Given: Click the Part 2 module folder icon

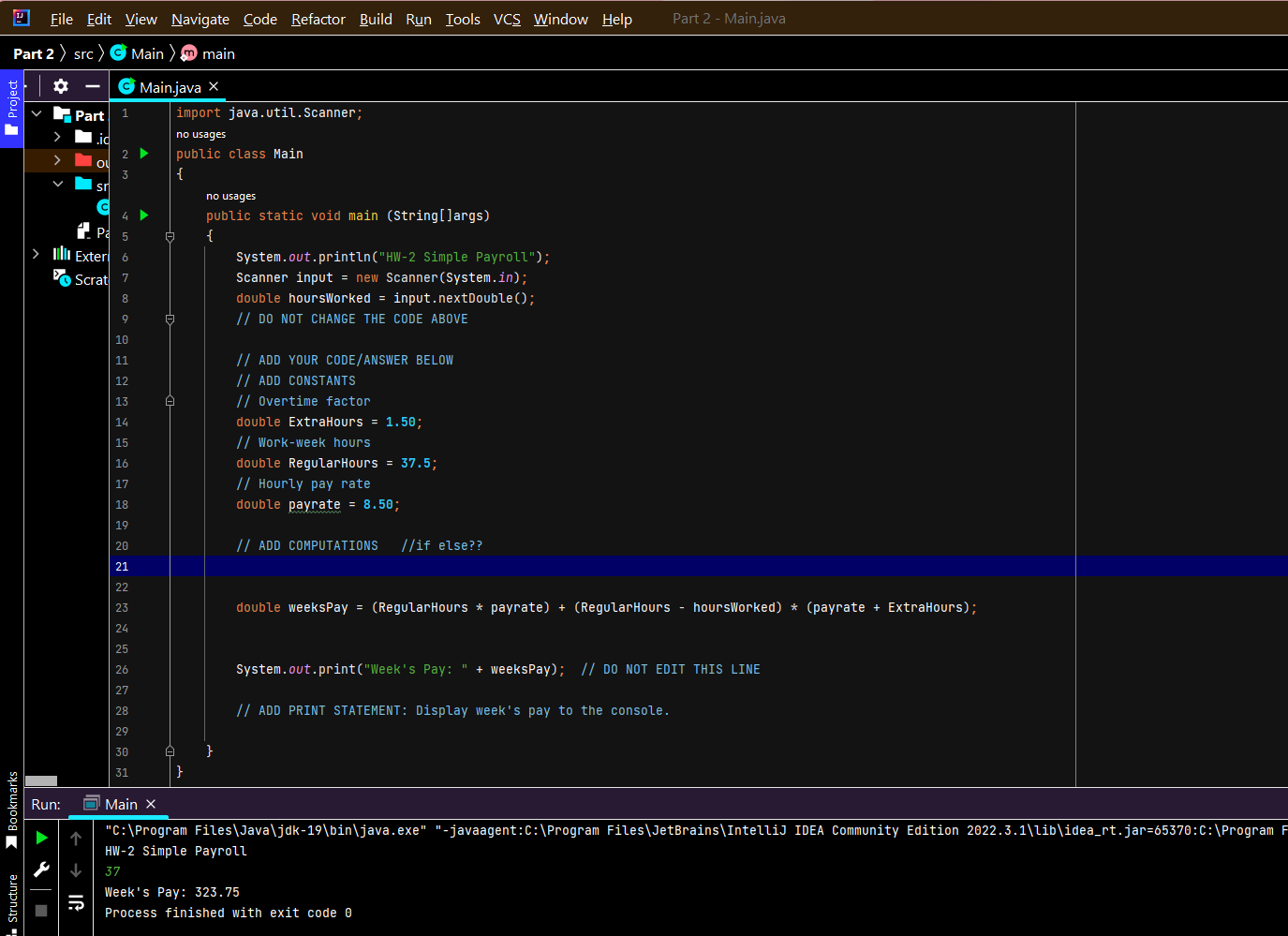Looking at the screenshot, I should pos(62,114).
